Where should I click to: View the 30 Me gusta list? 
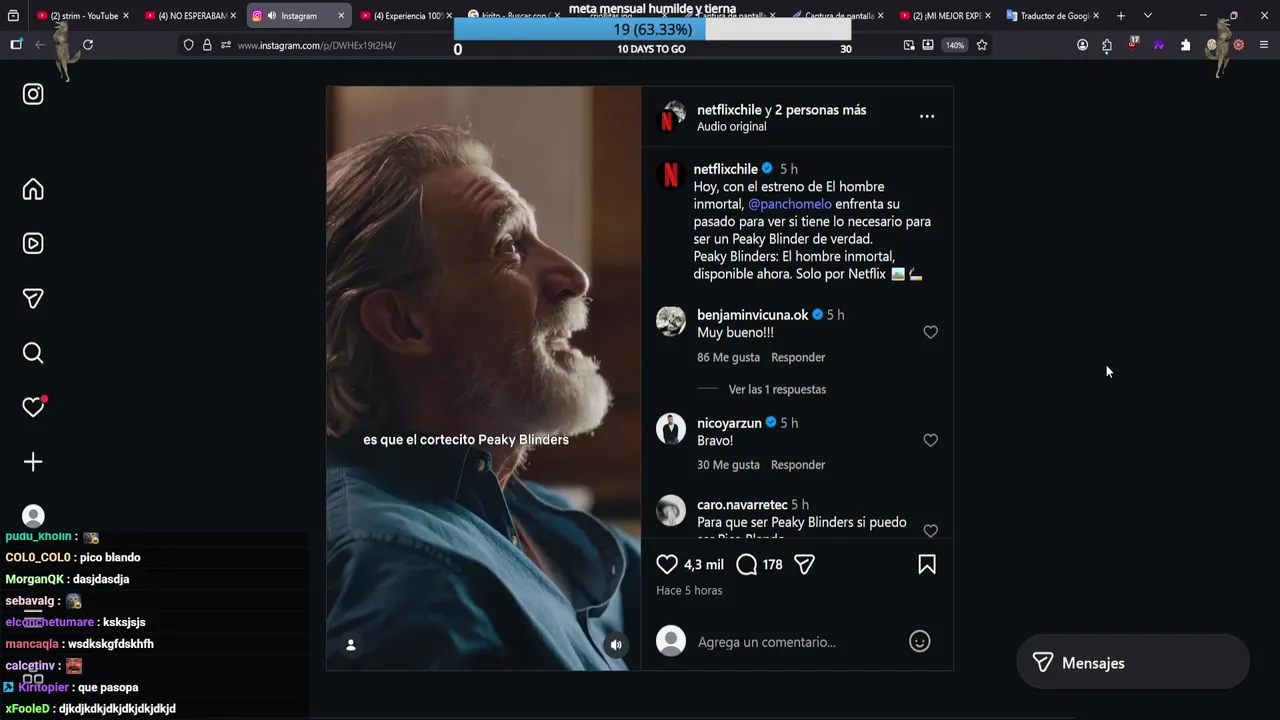pyautogui.click(x=728, y=465)
